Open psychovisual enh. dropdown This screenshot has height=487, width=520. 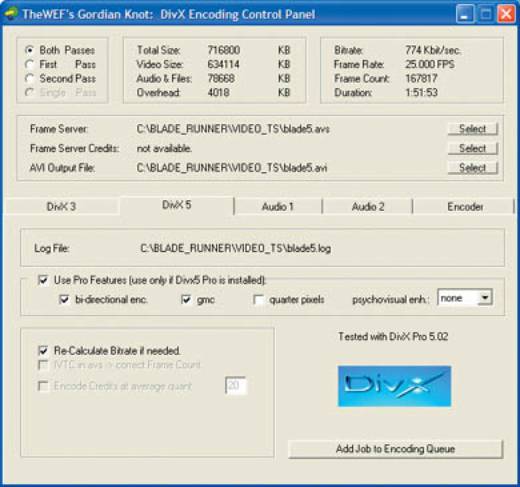[485, 297]
